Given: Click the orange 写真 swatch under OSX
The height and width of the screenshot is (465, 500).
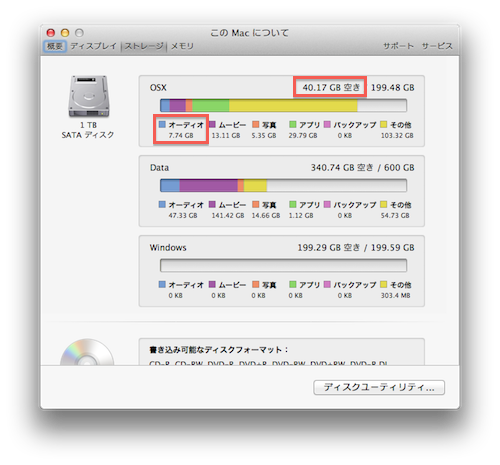Looking at the screenshot, I should pyautogui.click(x=256, y=124).
